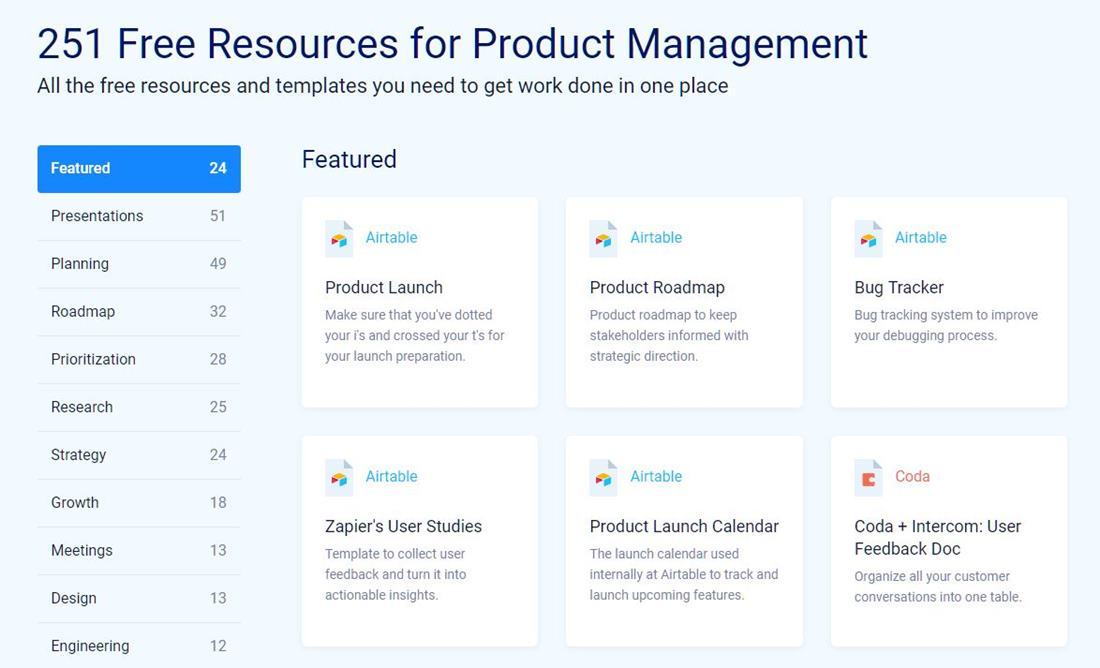
Task: Click the Coda icon on User Feedback Doc card
Action: [x=868, y=478]
